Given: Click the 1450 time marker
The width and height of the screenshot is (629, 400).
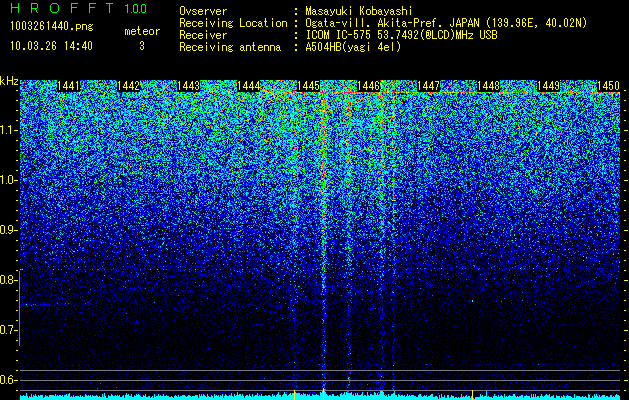Looking at the screenshot, I should click(x=608, y=86).
